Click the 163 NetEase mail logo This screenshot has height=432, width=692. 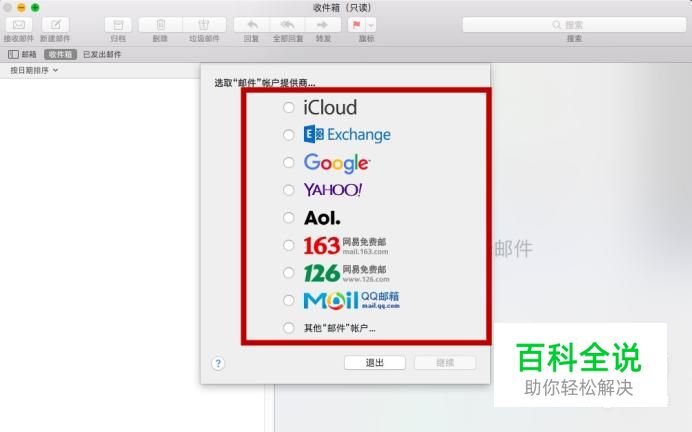point(346,245)
